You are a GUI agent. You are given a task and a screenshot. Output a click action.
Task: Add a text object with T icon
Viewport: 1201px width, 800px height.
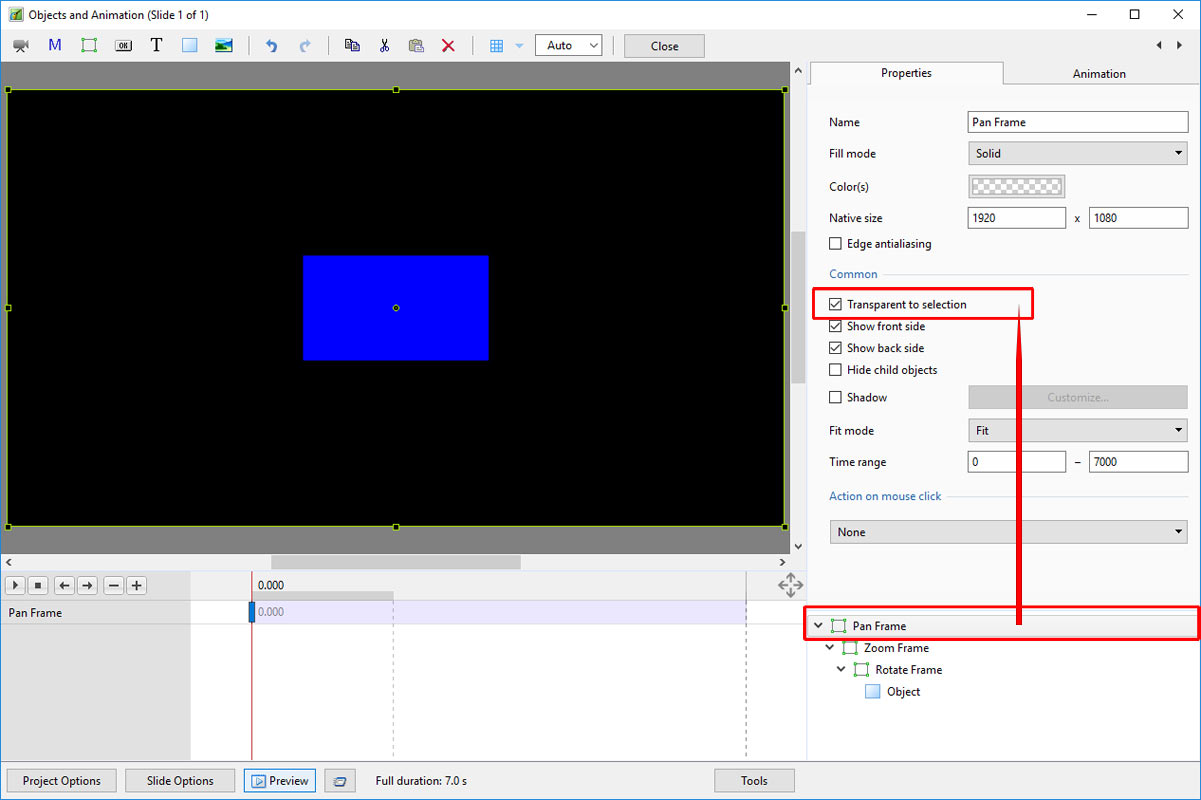coord(156,46)
